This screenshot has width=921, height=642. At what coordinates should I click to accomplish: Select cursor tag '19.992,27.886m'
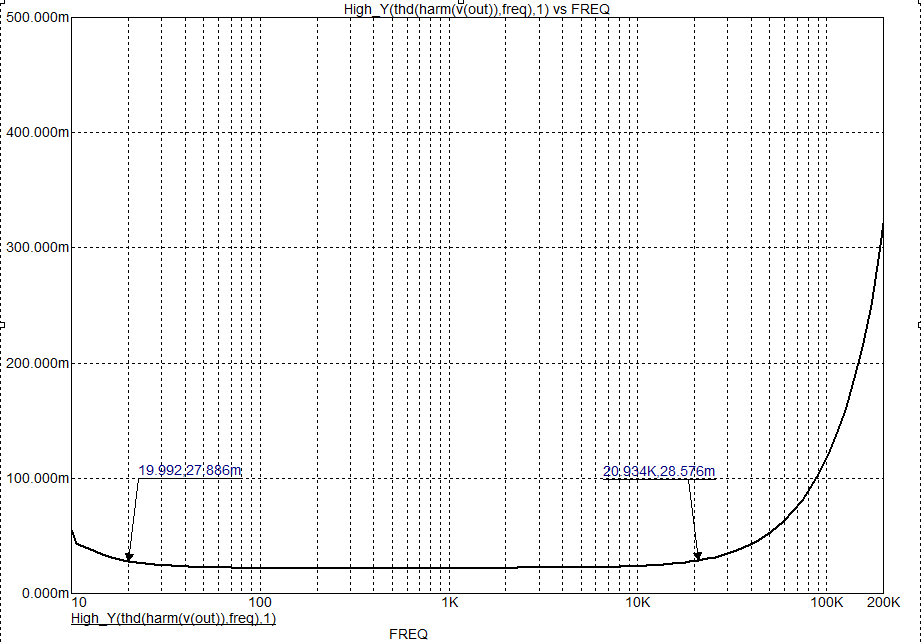(x=190, y=470)
